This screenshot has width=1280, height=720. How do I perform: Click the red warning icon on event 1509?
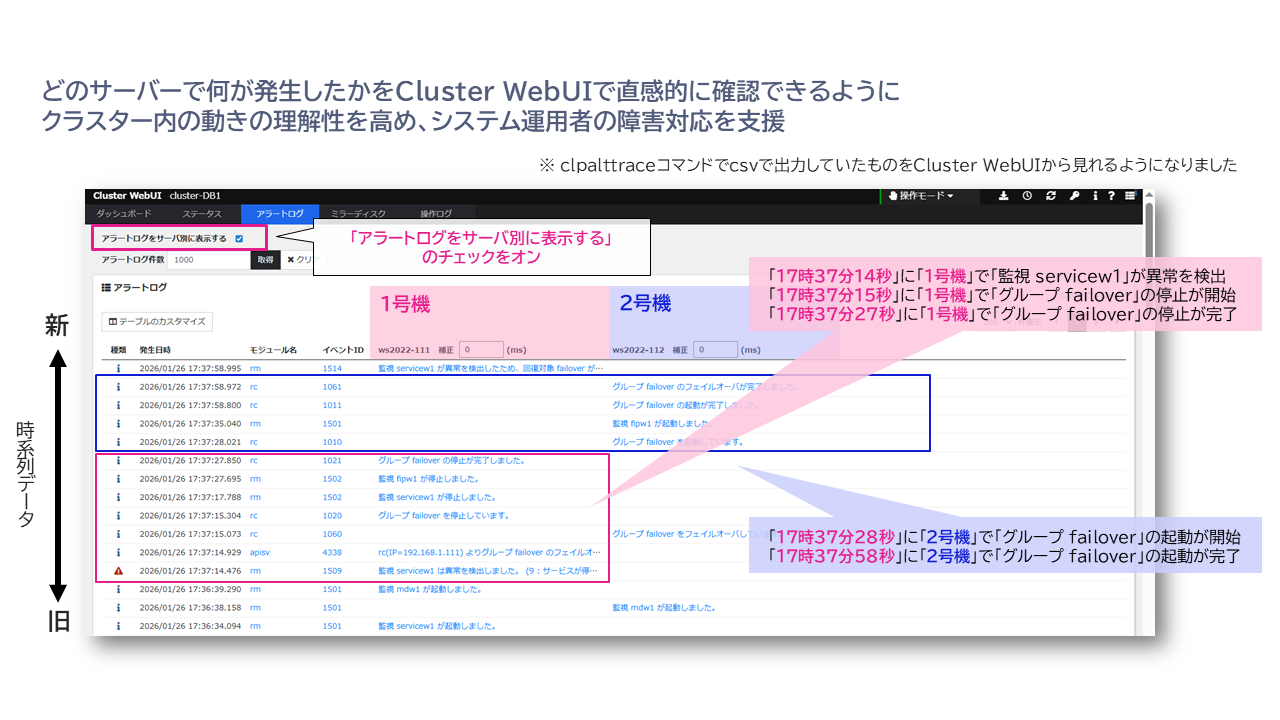click(x=118, y=571)
